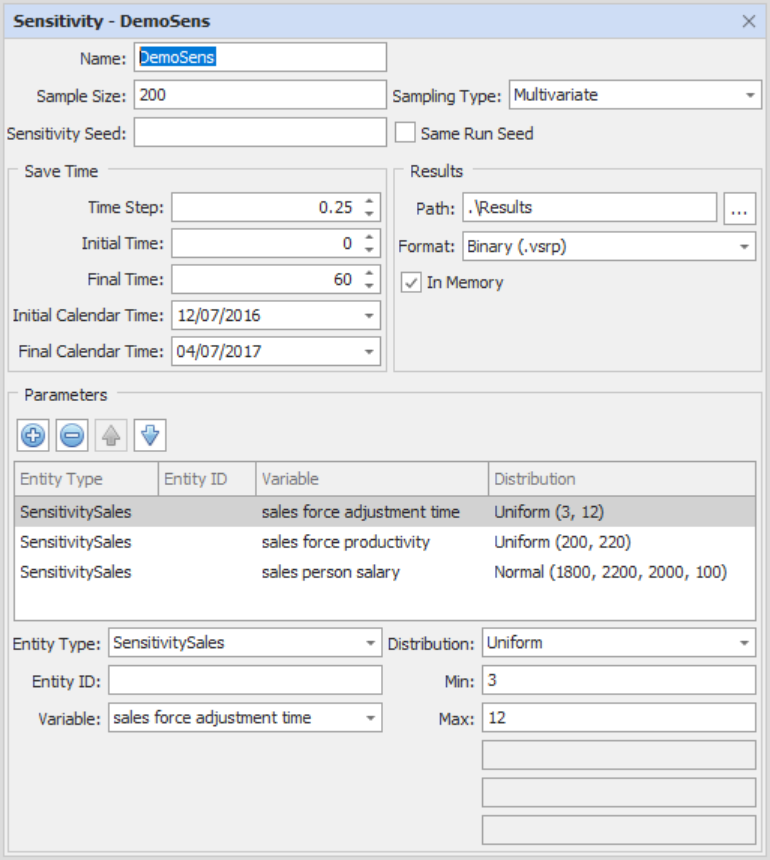Toggle the In Memory checkbox

[411, 282]
